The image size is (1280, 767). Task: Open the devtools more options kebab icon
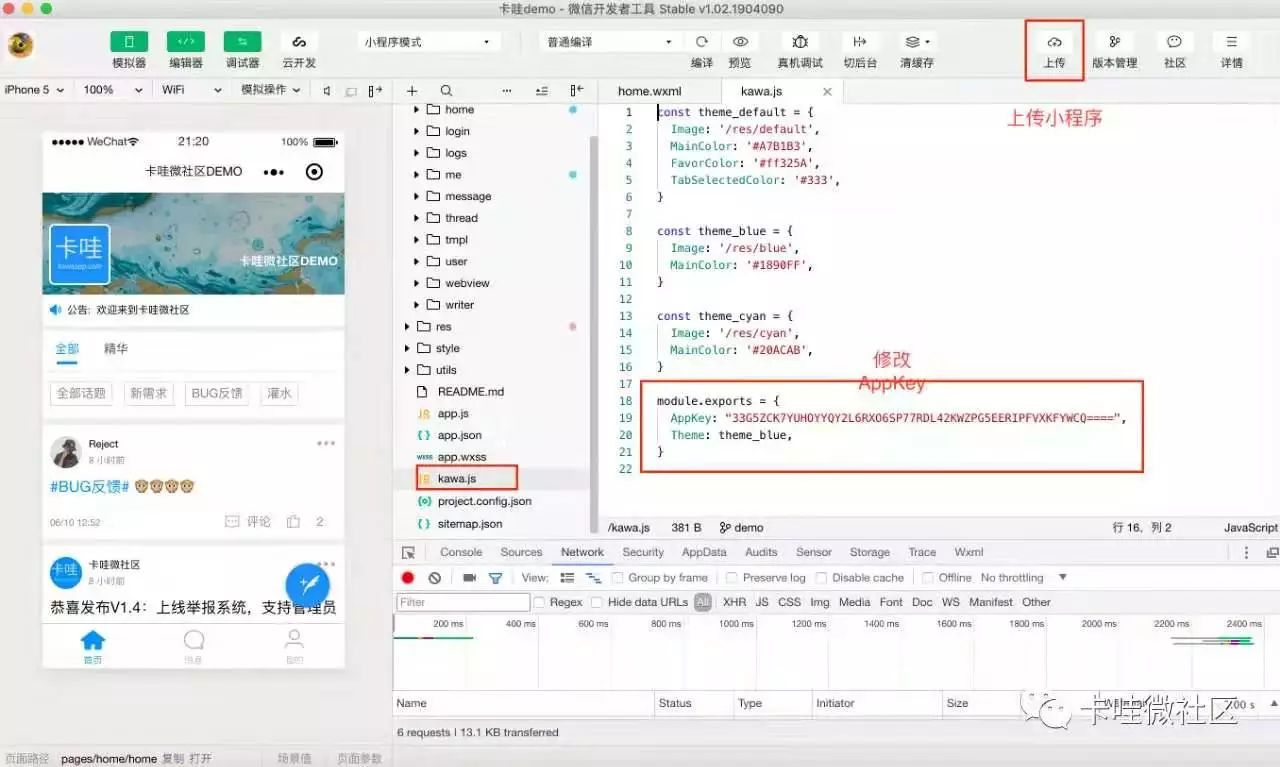coord(1246,552)
